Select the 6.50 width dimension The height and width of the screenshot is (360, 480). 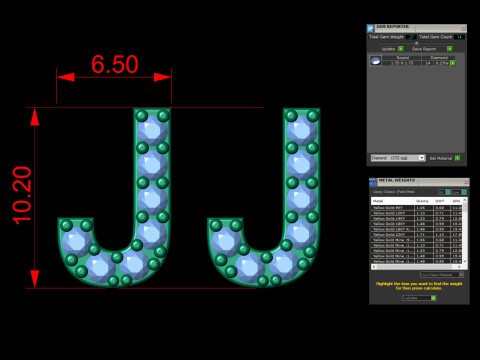point(115,64)
